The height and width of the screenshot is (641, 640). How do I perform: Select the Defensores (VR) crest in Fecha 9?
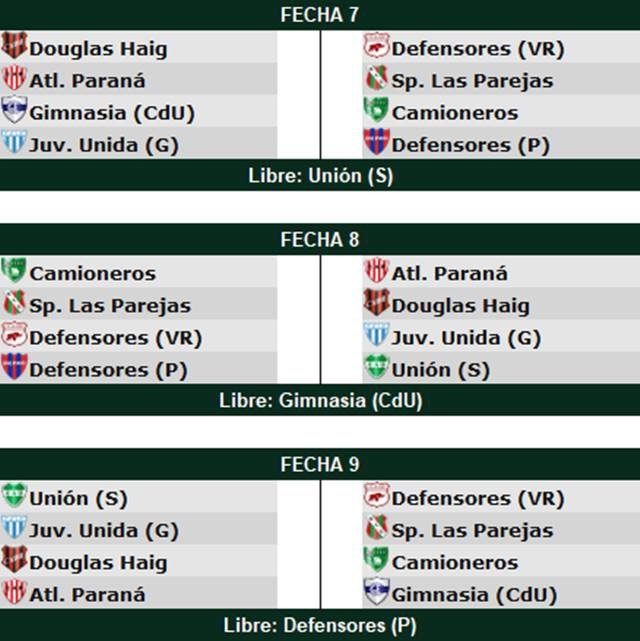376,497
